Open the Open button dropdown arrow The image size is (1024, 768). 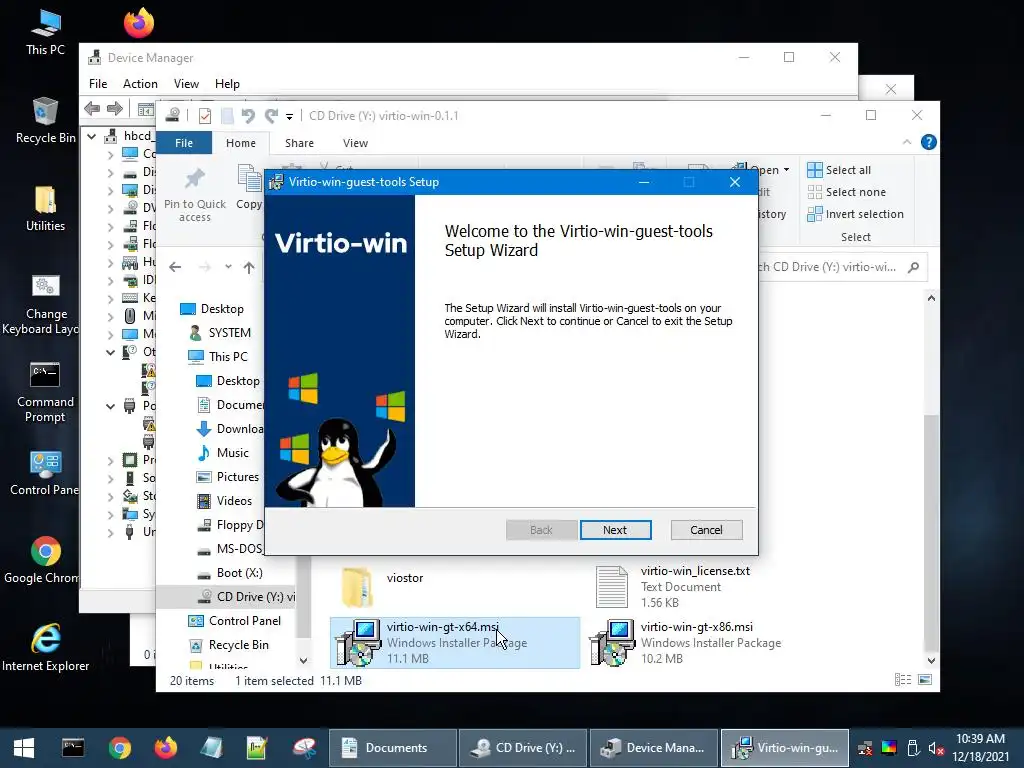click(x=786, y=170)
